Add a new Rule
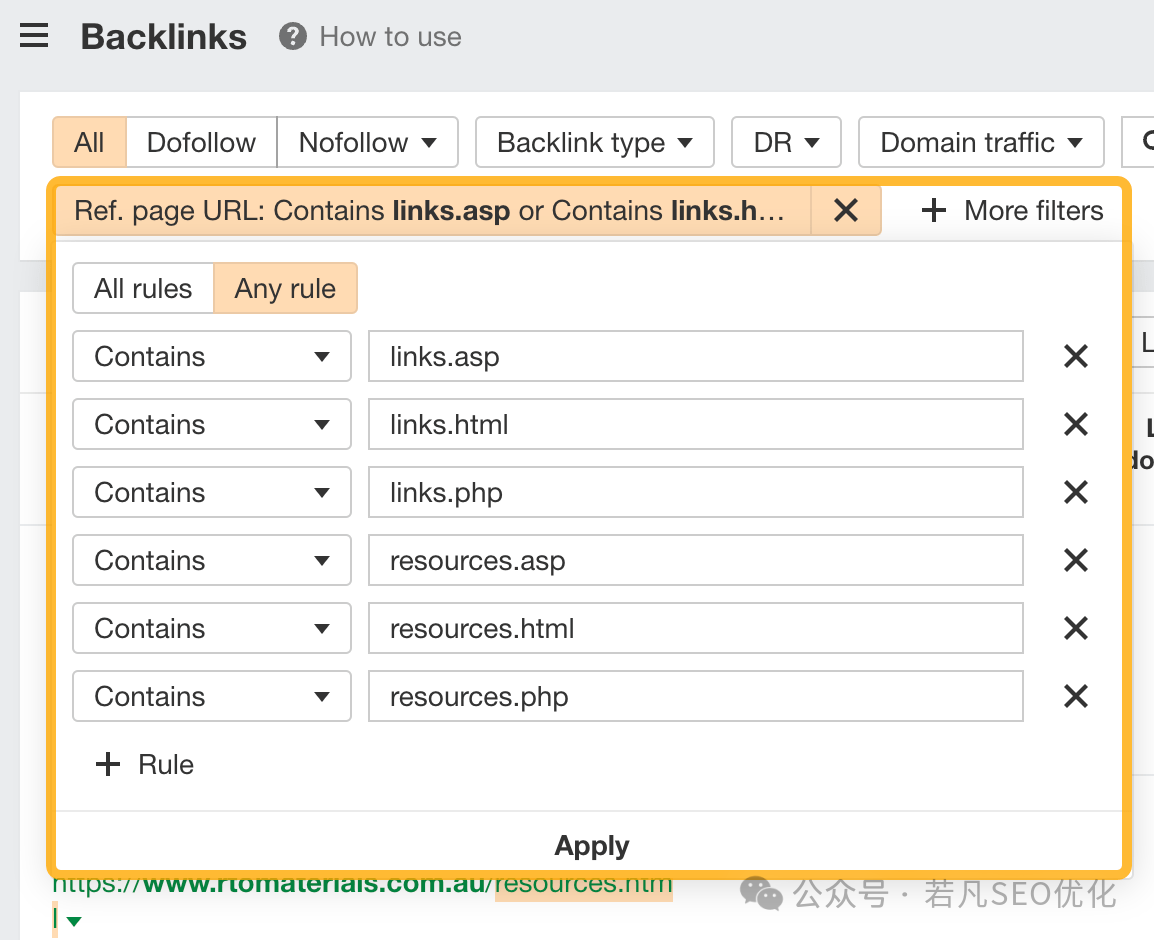The width and height of the screenshot is (1154, 940). click(x=145, y=764)
